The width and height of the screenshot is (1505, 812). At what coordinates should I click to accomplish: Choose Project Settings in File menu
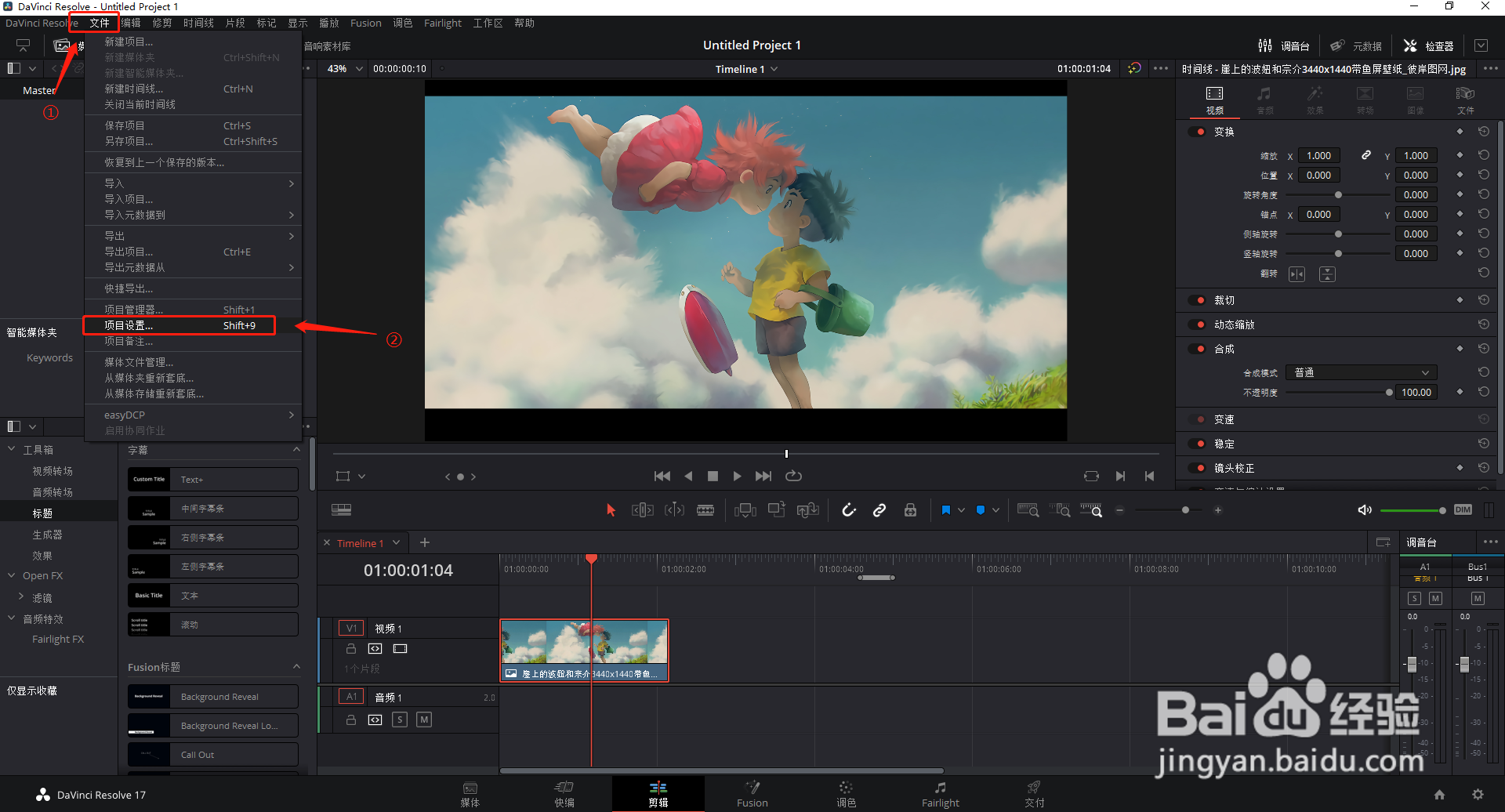click(193, 325)
